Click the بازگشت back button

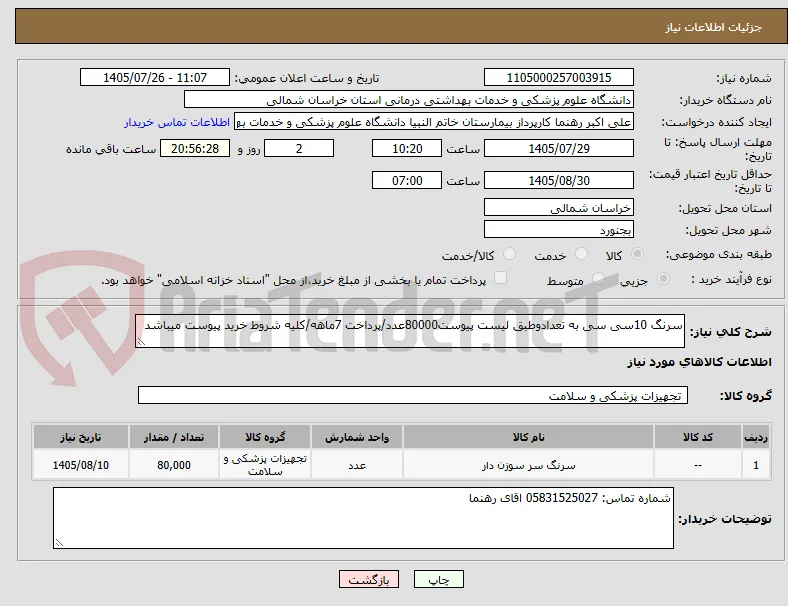[369, 579]
